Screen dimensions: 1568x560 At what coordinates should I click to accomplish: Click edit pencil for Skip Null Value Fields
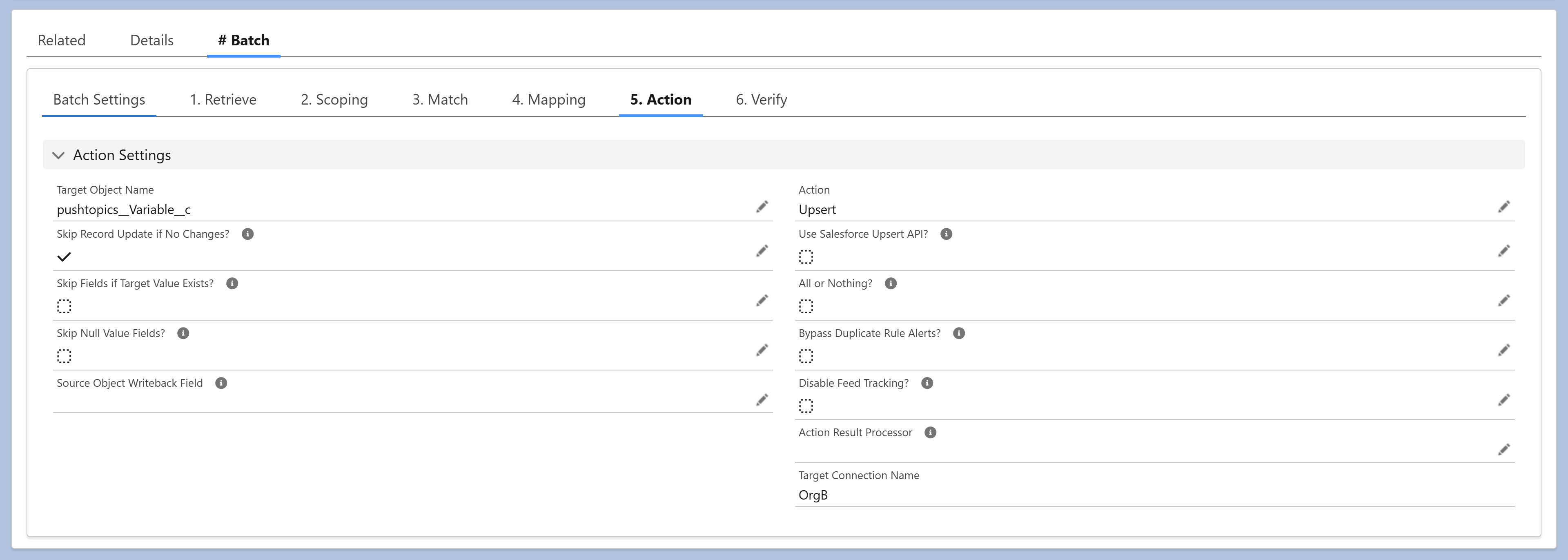(x=762, y=350)
